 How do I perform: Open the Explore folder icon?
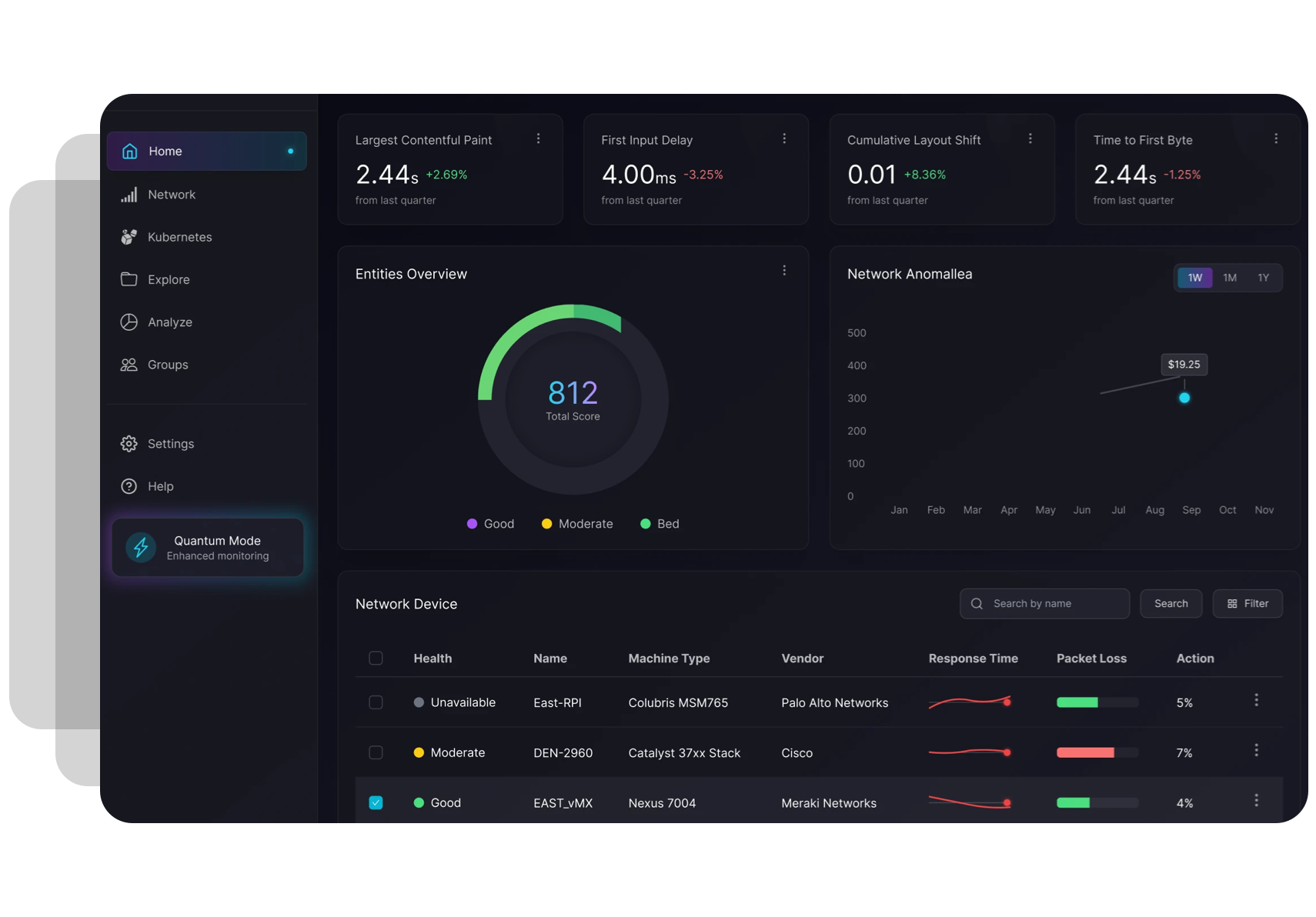(x=129, y=279)
